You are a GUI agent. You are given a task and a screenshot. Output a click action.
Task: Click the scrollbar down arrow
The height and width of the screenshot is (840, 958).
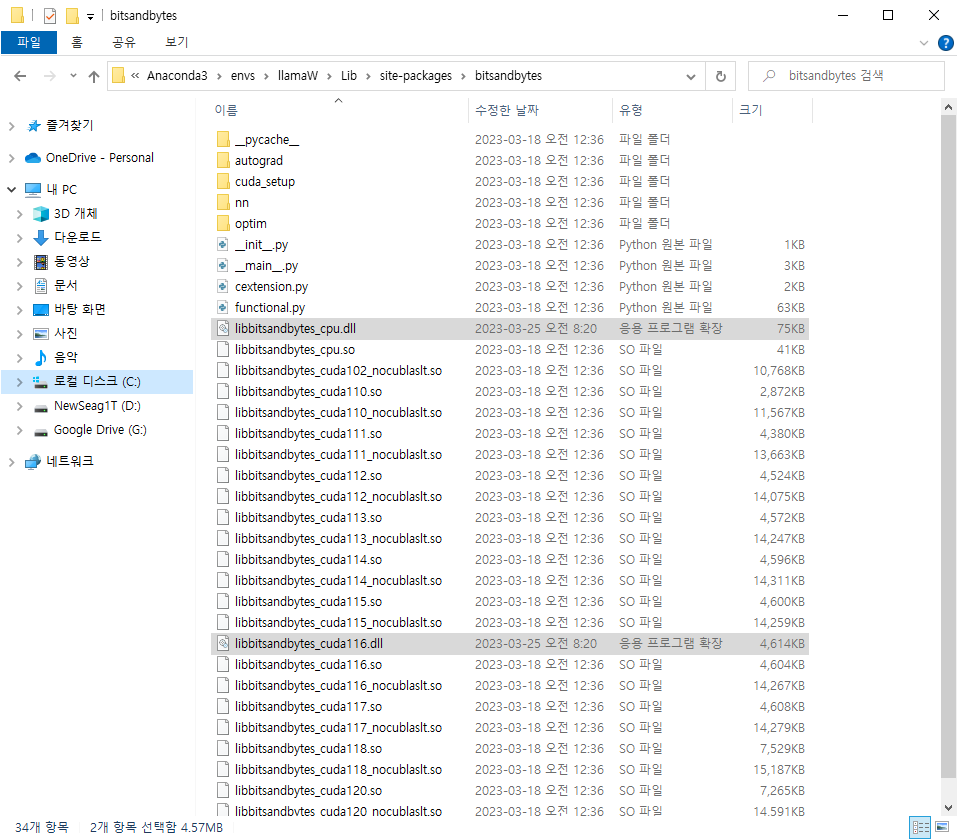tap(948, 808)
